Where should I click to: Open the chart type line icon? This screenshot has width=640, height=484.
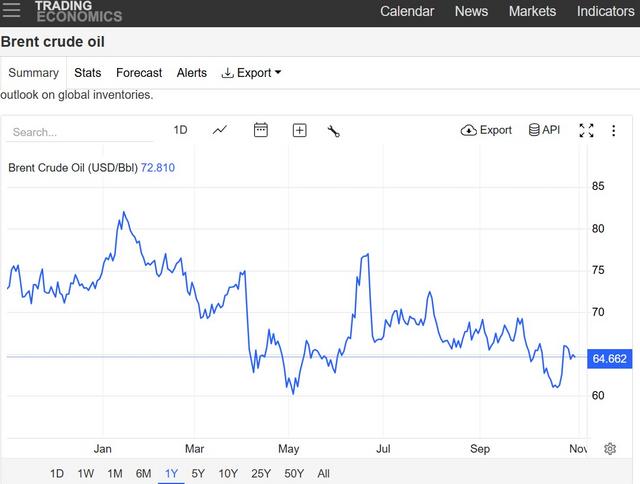click(x=220, y=130)
